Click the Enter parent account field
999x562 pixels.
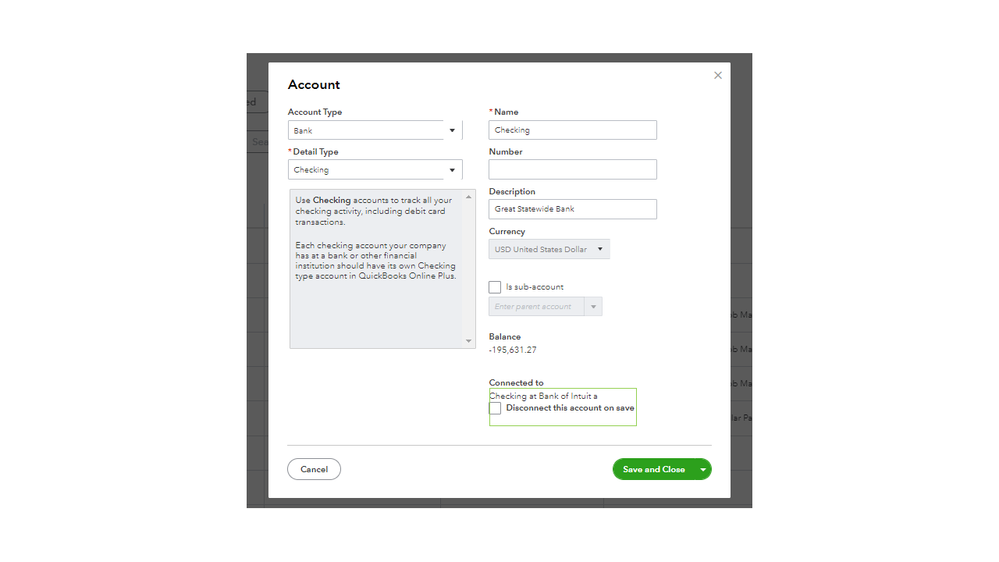click(x=535, y=307)
